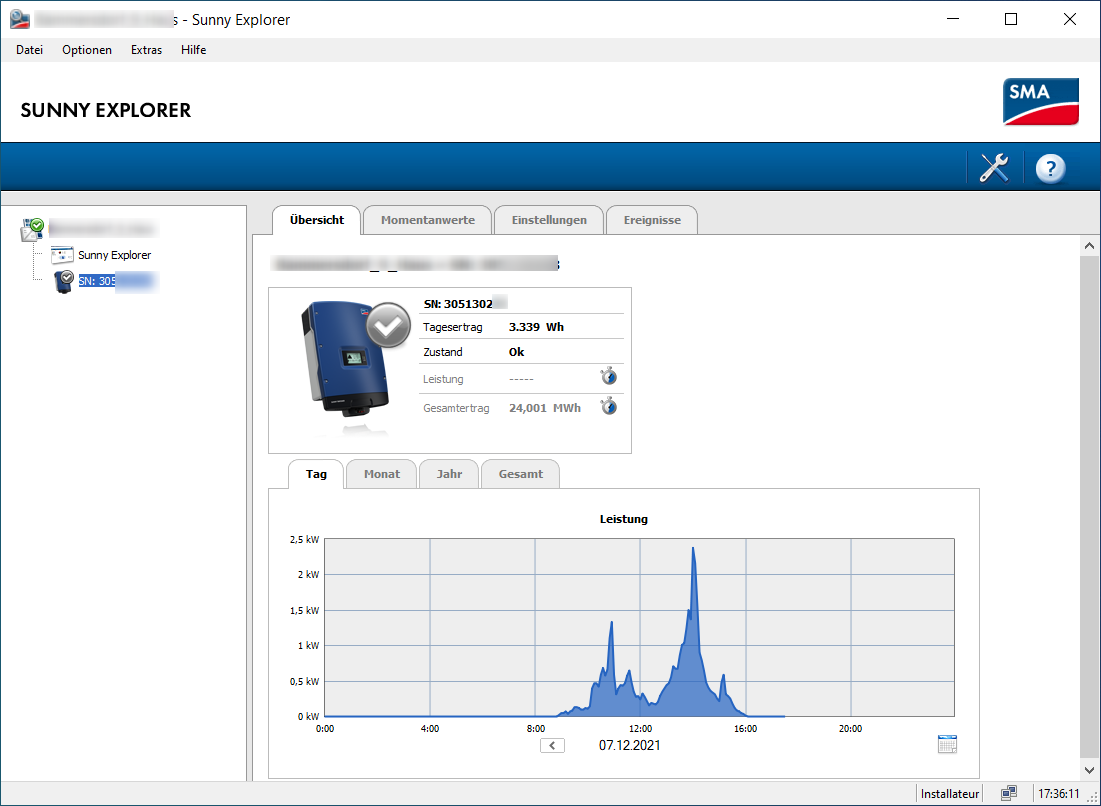The height and width of the screenshot is (806, 1101).
Task: Switch to the Momentanwerte tab
Action: tap(427, 220)
